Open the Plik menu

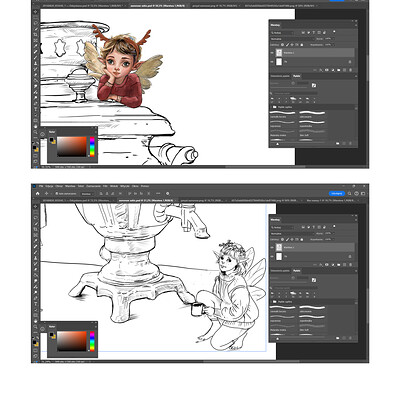pos(41,186)
